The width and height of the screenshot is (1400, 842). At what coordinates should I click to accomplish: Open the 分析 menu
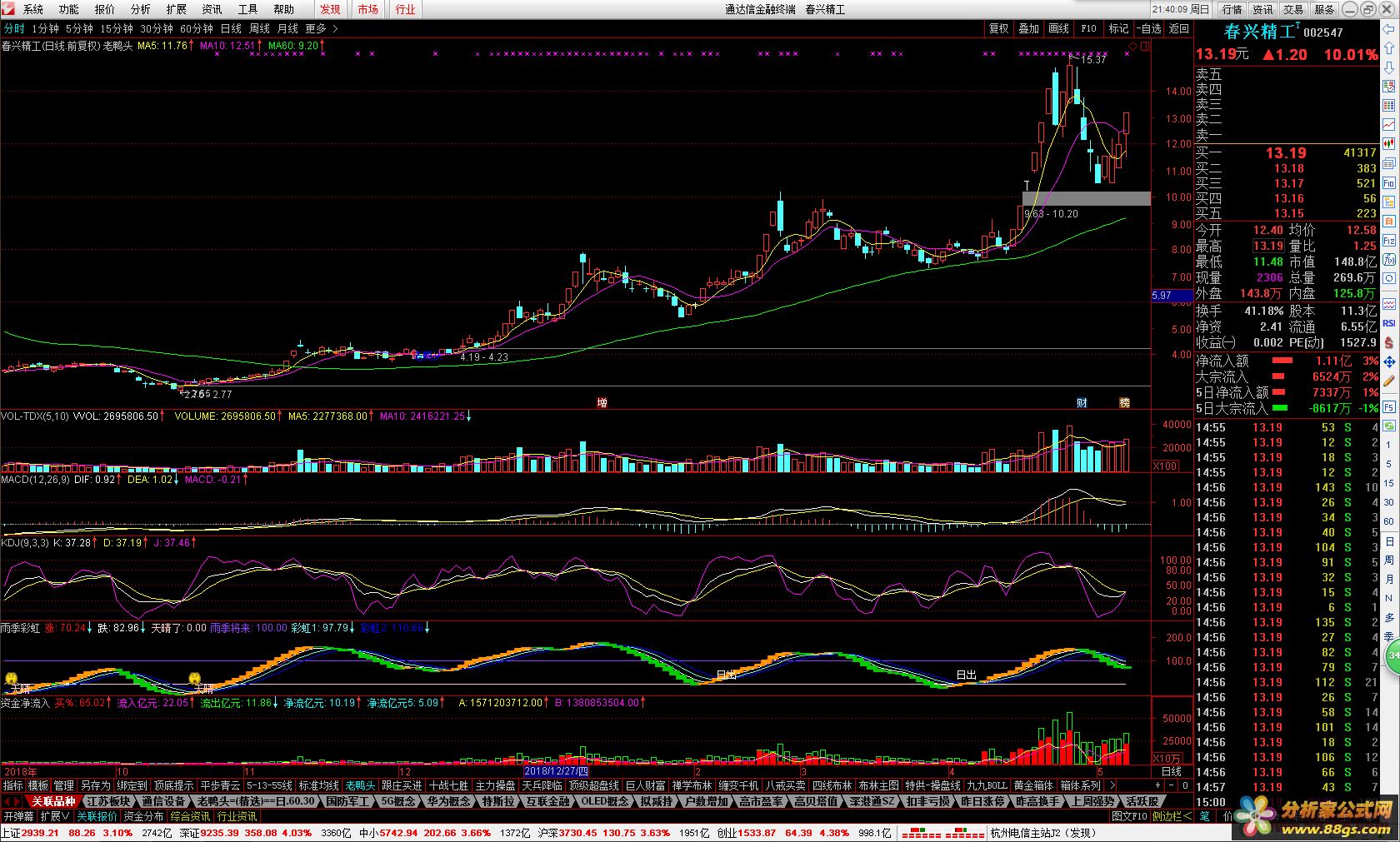[x=141, y=9]
